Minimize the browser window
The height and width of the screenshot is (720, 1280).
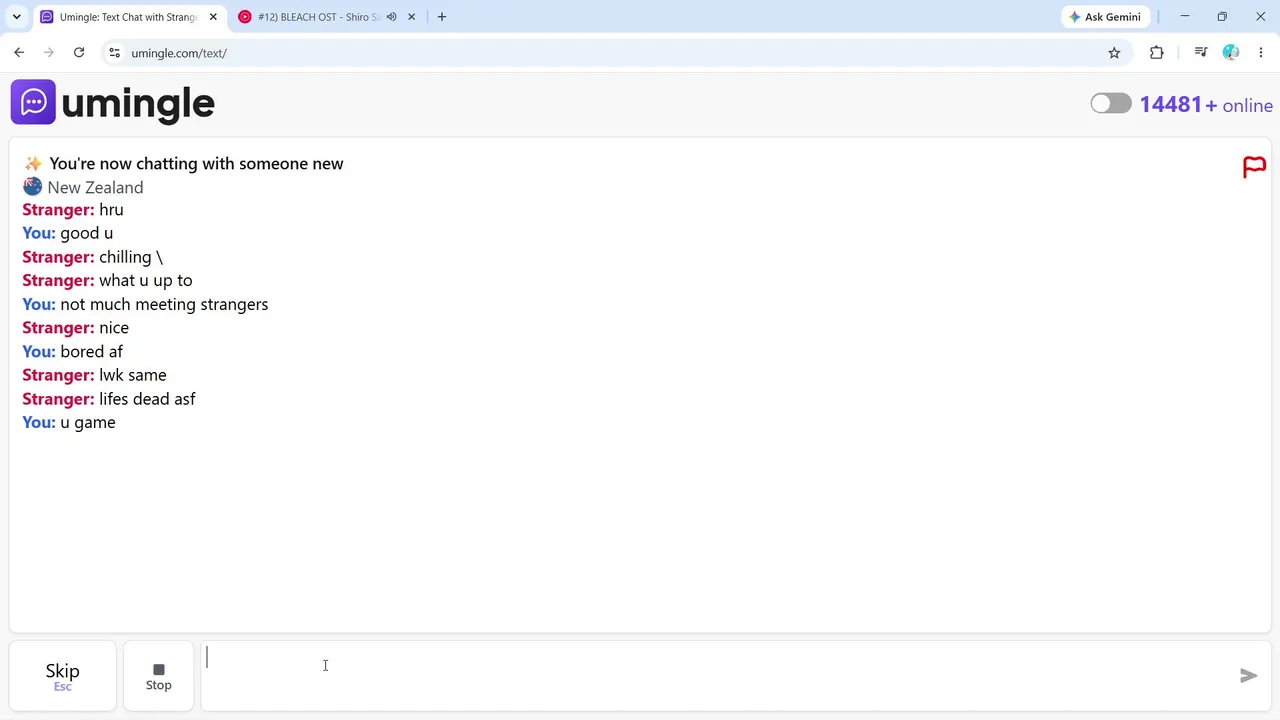pyautogui.click(x=1185, y=17)
